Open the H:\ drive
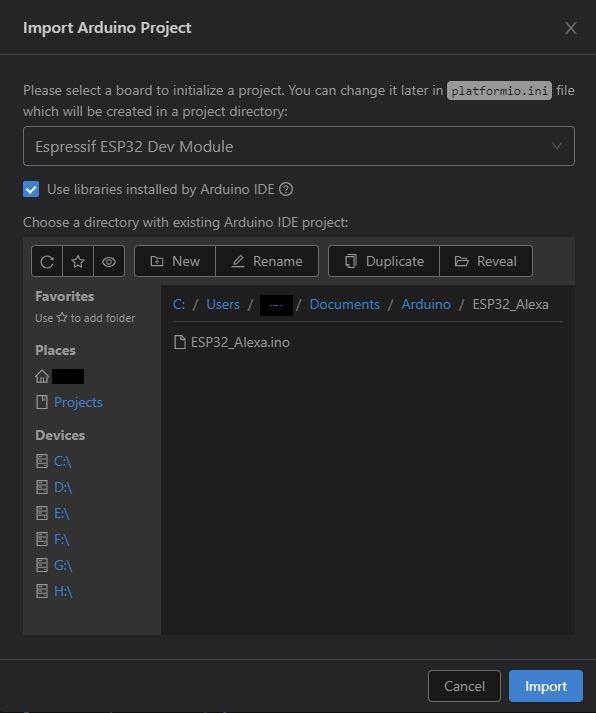Image resolution: width=596 pixels, height=713 pixels. (x=54, y=591)
